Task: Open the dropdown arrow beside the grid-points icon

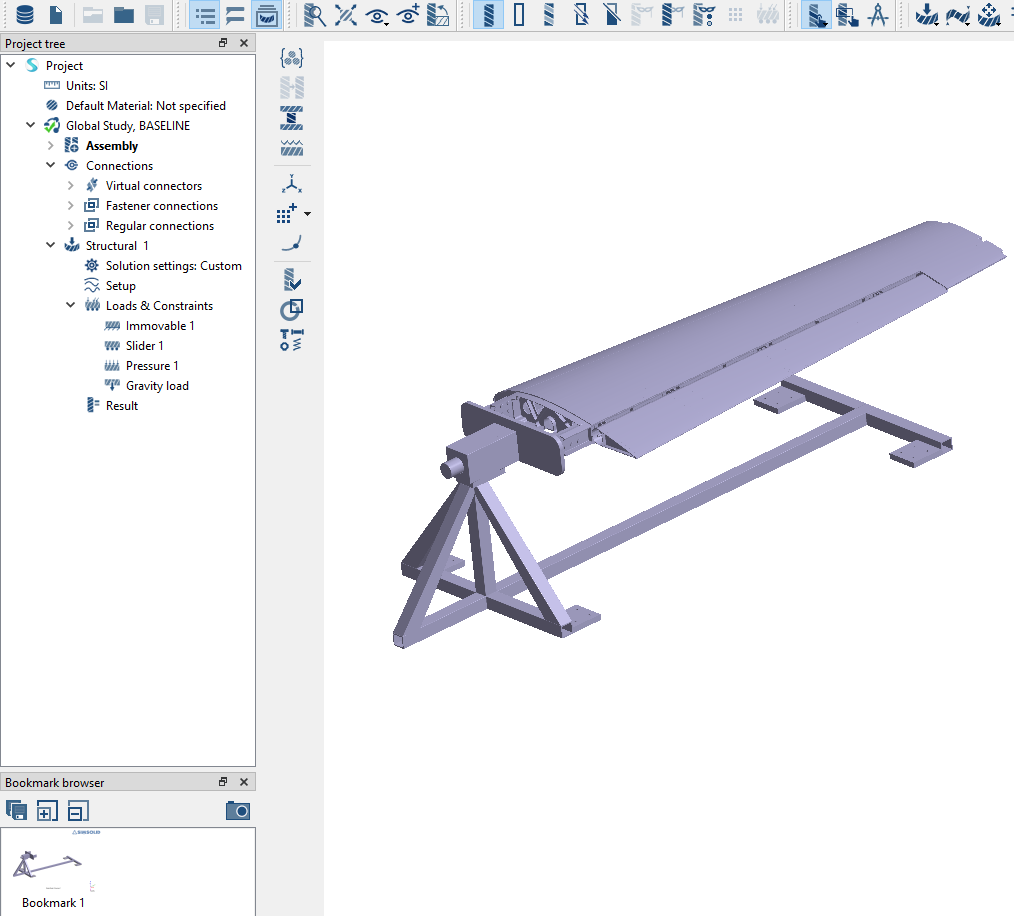Action: tap(307, 214)
